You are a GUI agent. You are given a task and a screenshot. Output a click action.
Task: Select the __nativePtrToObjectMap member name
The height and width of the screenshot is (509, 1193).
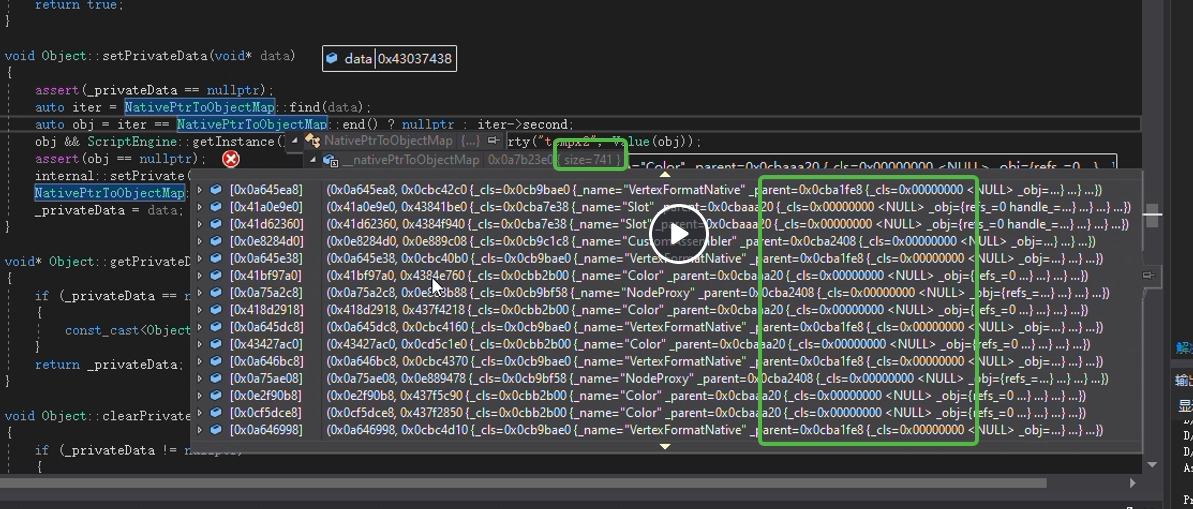coord(411,160)
